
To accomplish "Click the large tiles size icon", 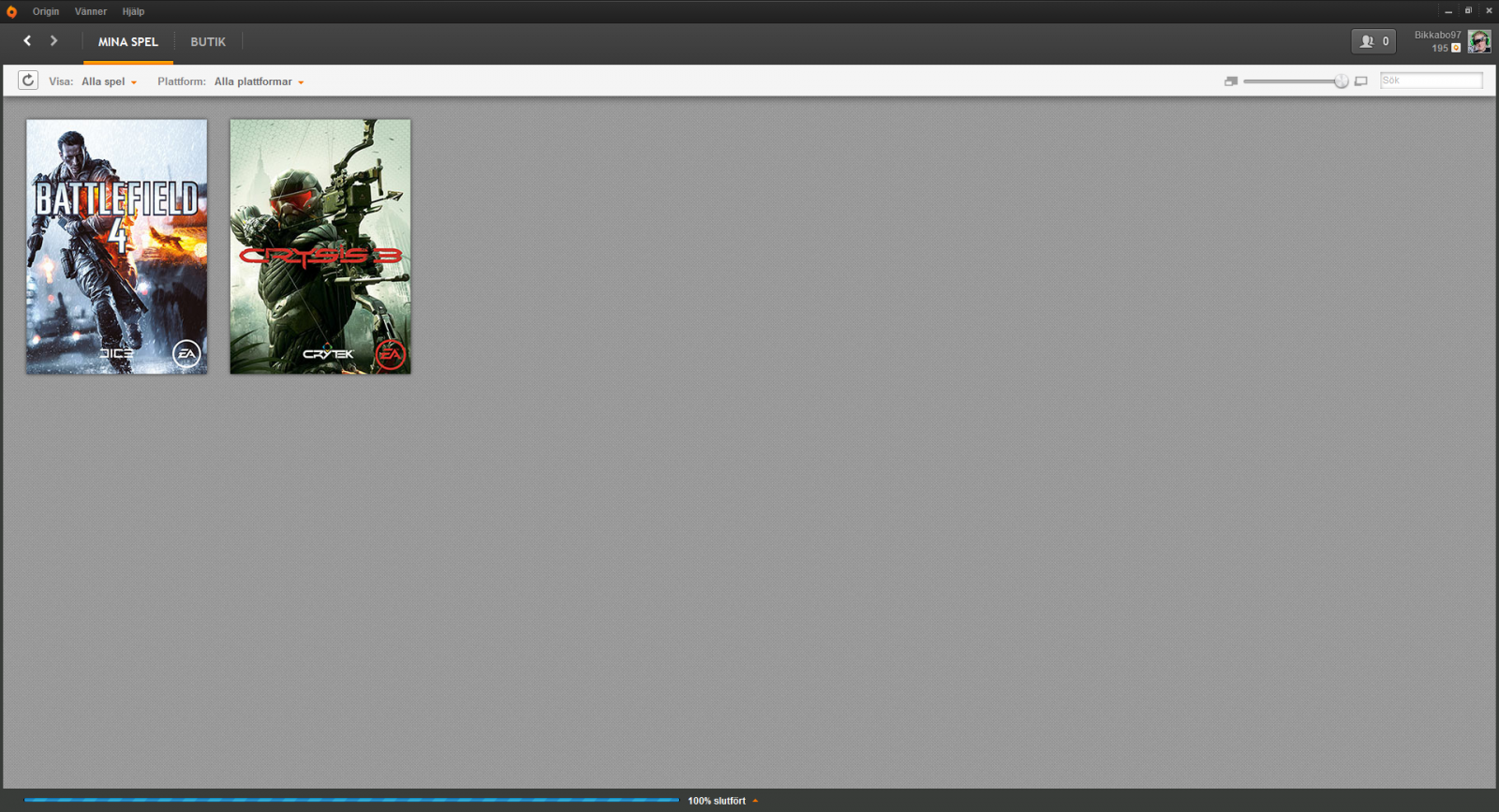I will (1361, 81).
